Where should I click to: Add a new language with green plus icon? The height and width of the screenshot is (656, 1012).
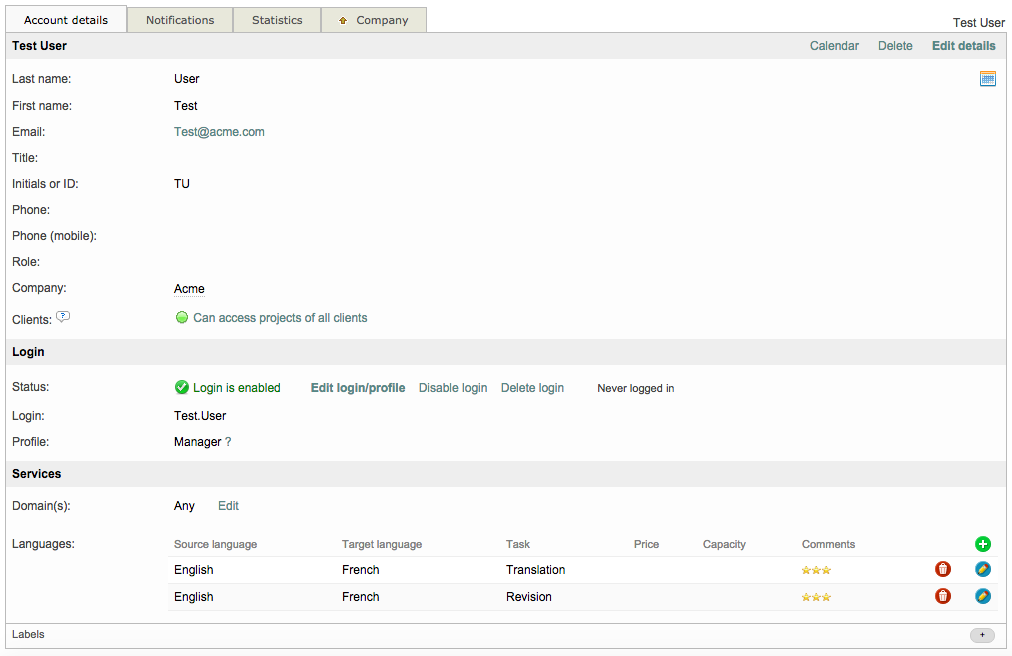982,544
